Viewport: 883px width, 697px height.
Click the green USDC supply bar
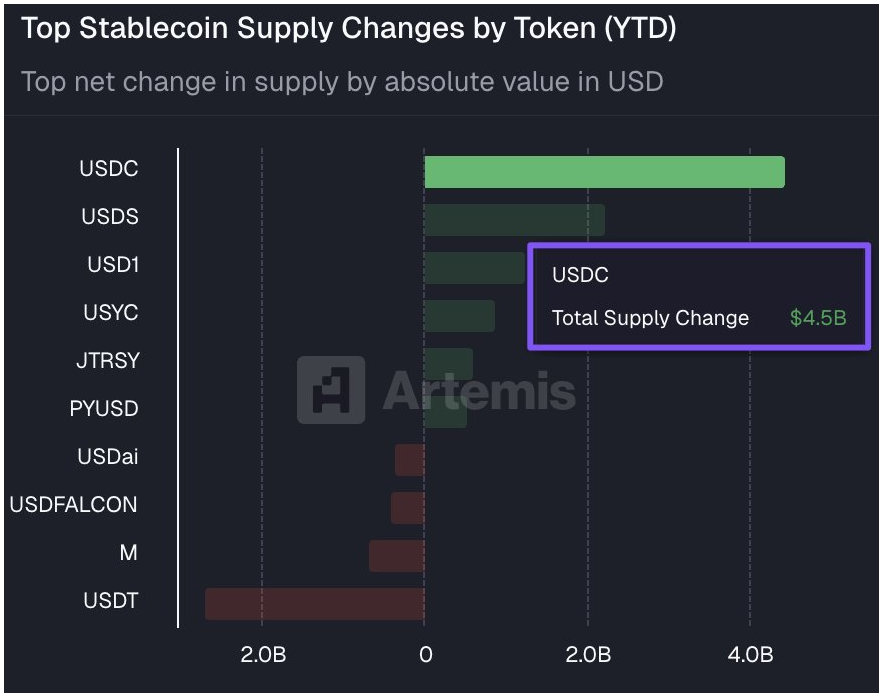click(604, 172)
